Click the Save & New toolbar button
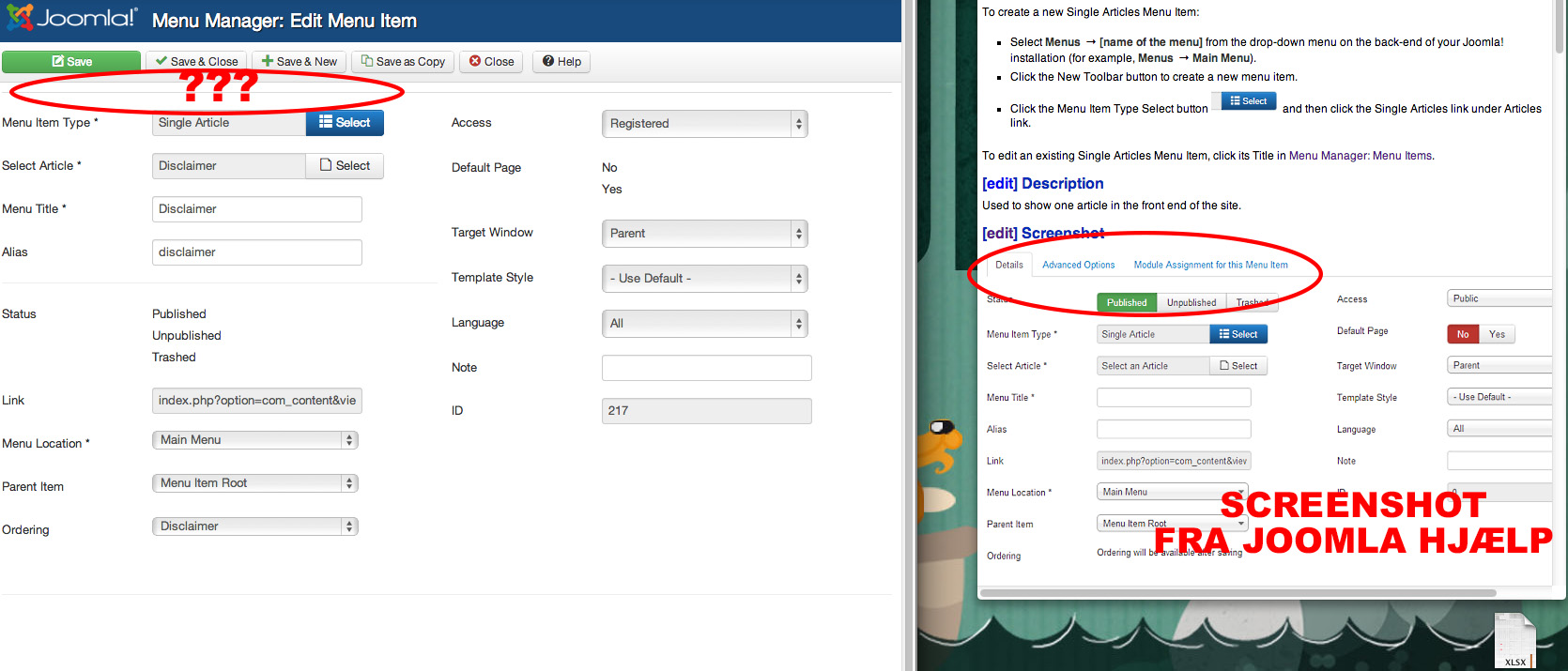The width and height of the screenshot is (1568, 671). click(x=299, y=61)
